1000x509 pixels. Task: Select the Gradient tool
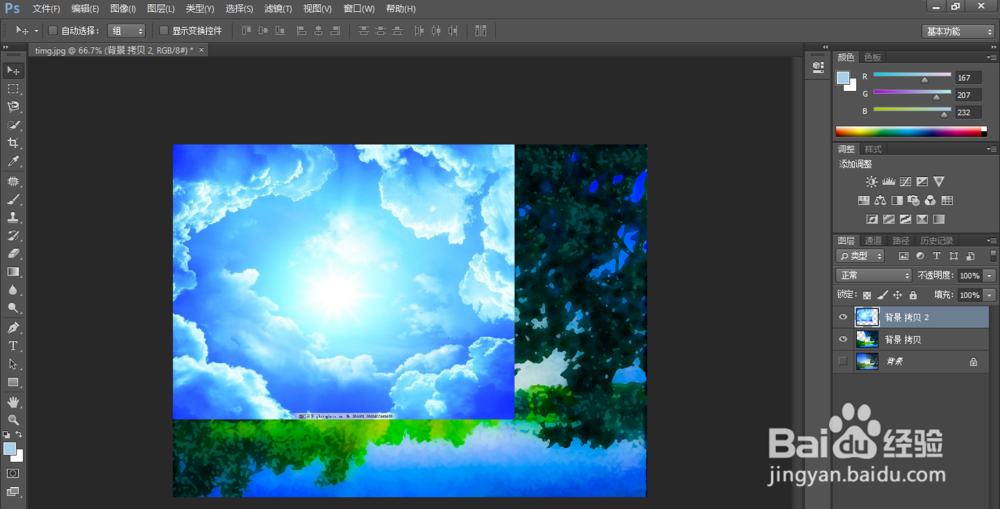[x=13, y=272]
